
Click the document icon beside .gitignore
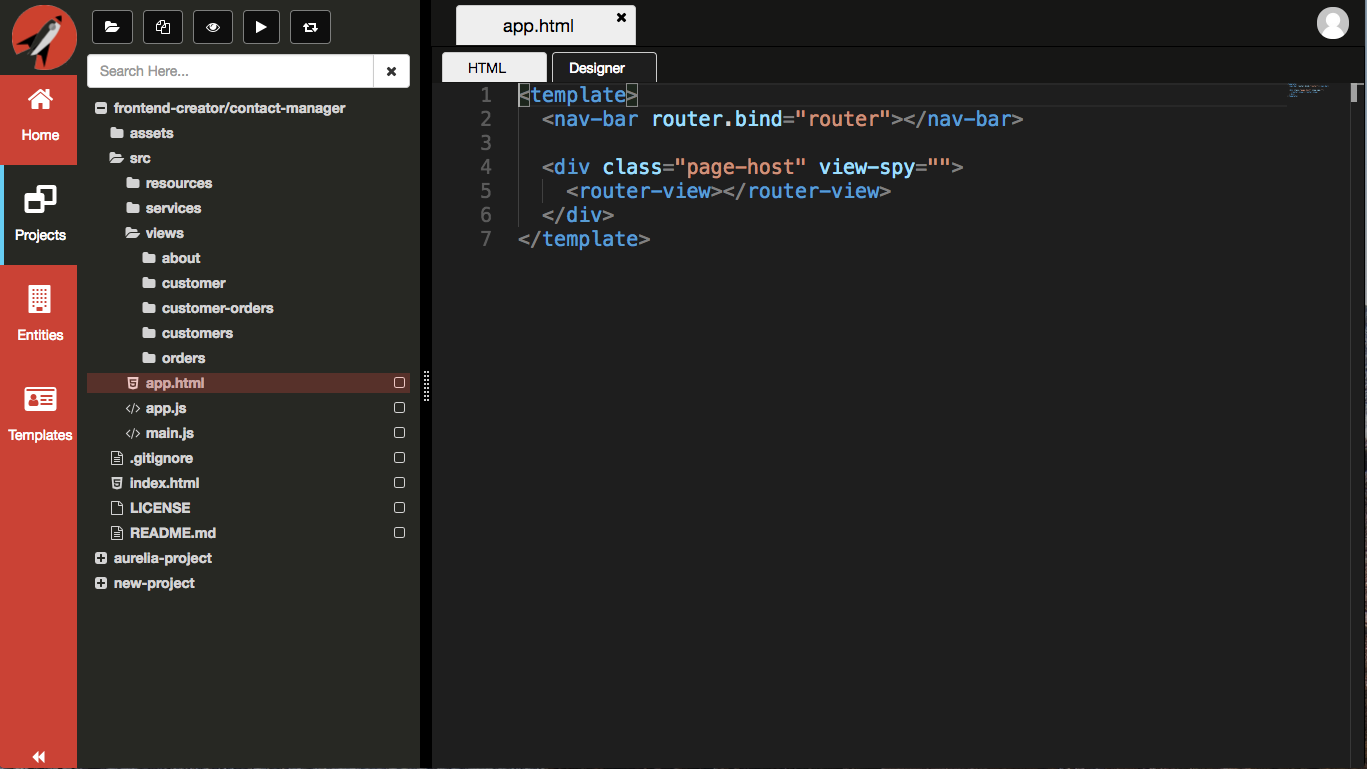pos(117,458)
